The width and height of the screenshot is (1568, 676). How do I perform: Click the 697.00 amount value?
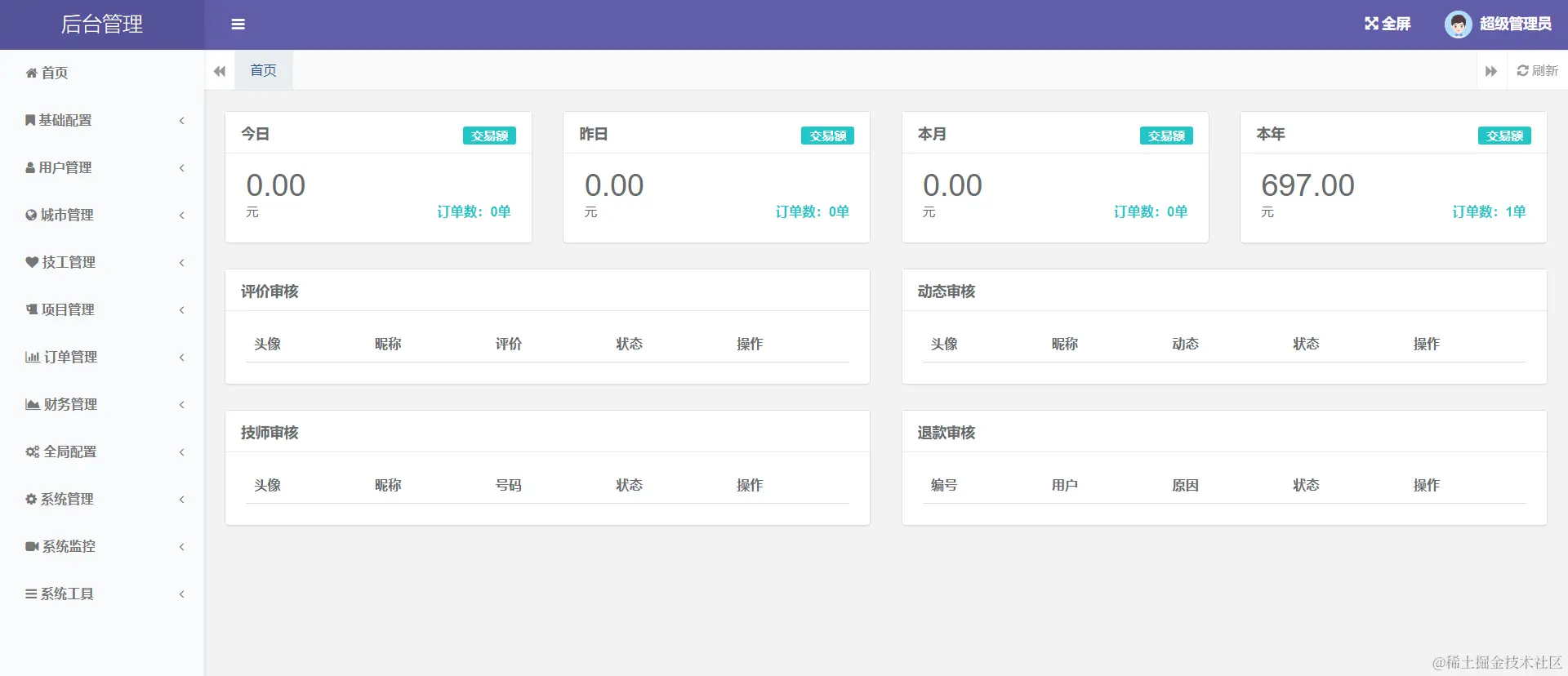click(x=1307, y=185)
